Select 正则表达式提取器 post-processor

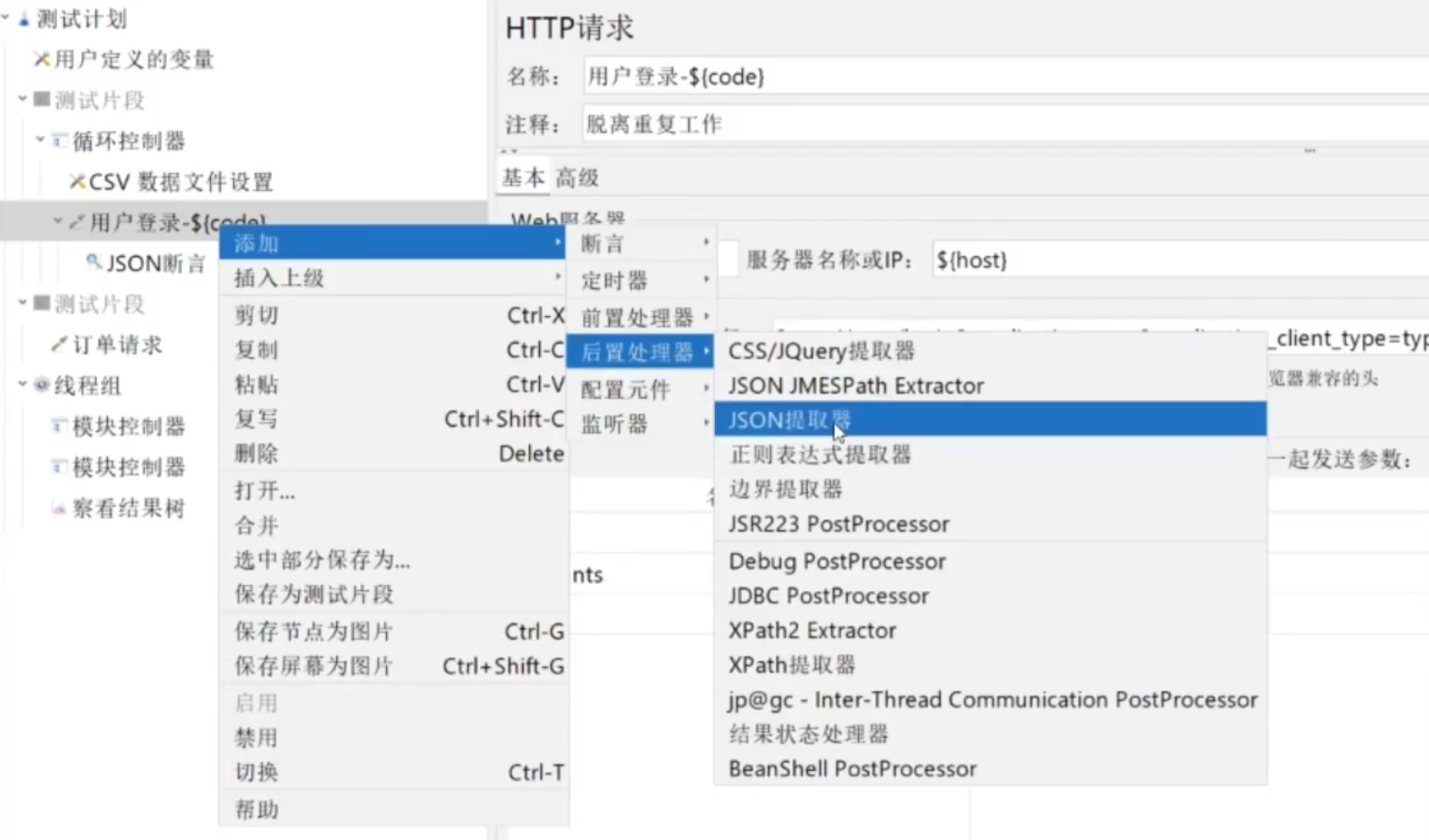[x=820, y=455]
